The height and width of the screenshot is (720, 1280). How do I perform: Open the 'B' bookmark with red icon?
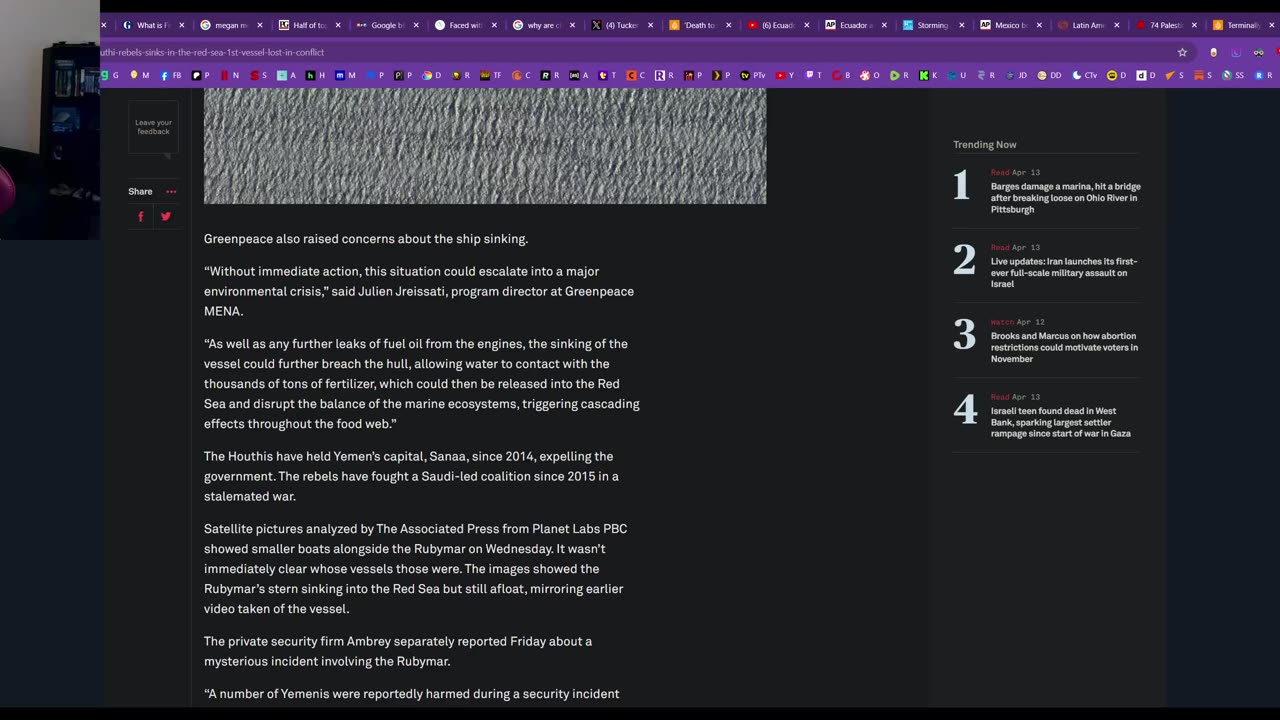tap(842, 75)
